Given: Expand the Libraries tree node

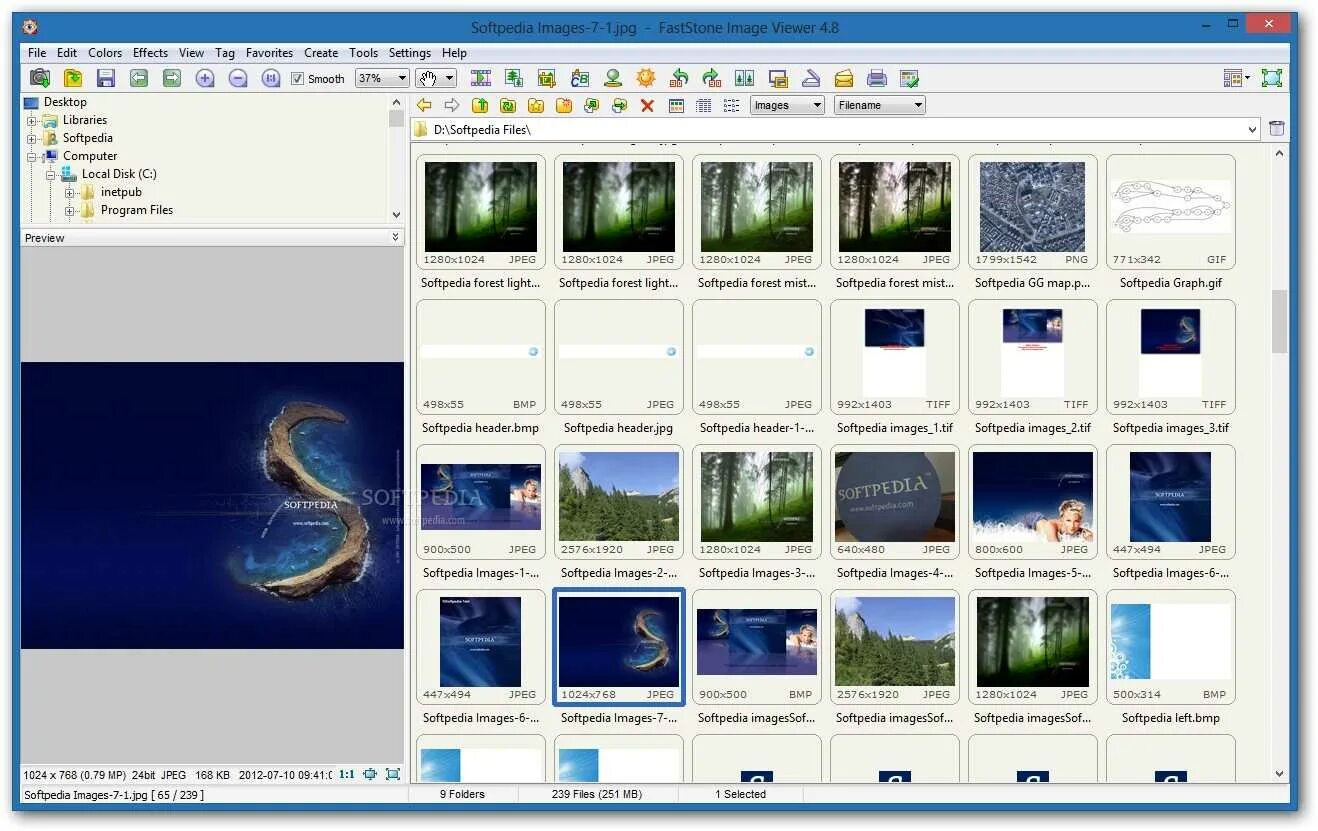Looking at the screenshot, I should point(32,121).
